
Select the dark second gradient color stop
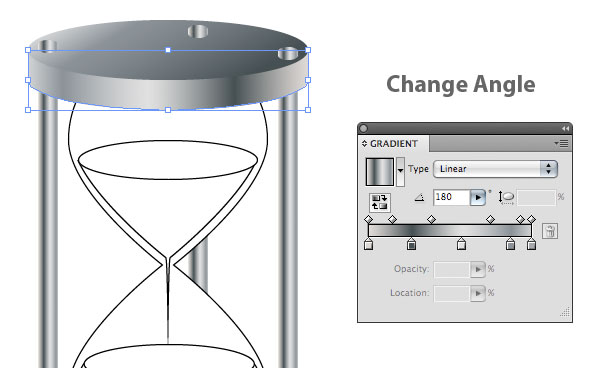pyautogui.click(x=411, y=244)
